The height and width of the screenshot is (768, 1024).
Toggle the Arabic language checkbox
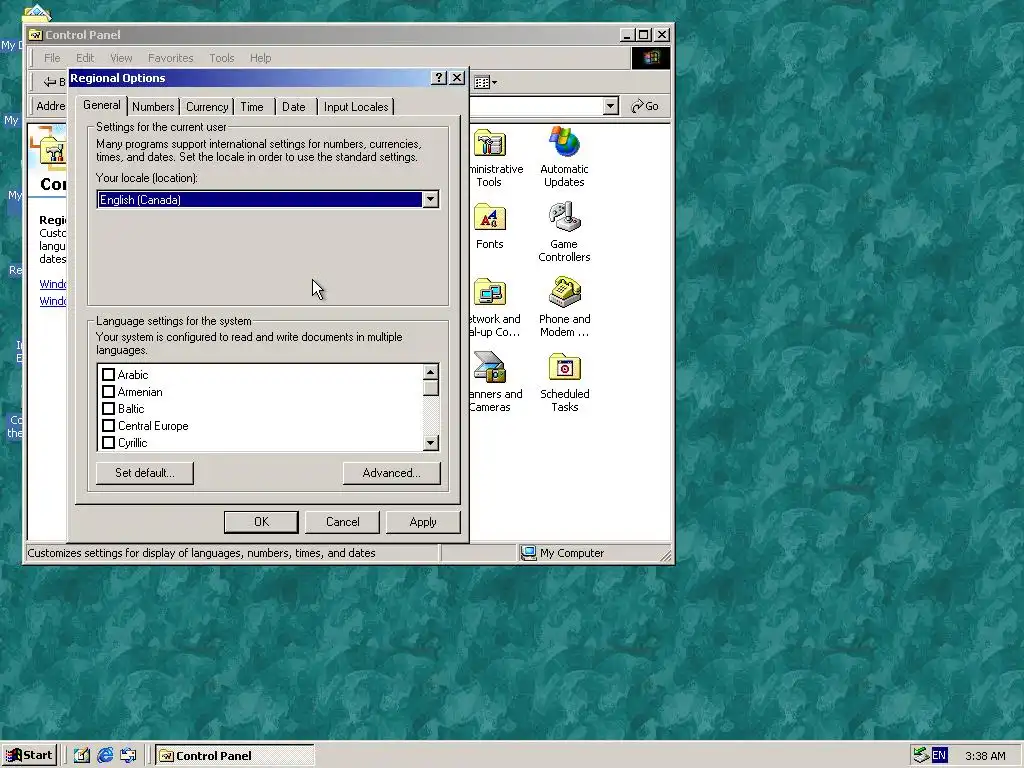(108, 375)
